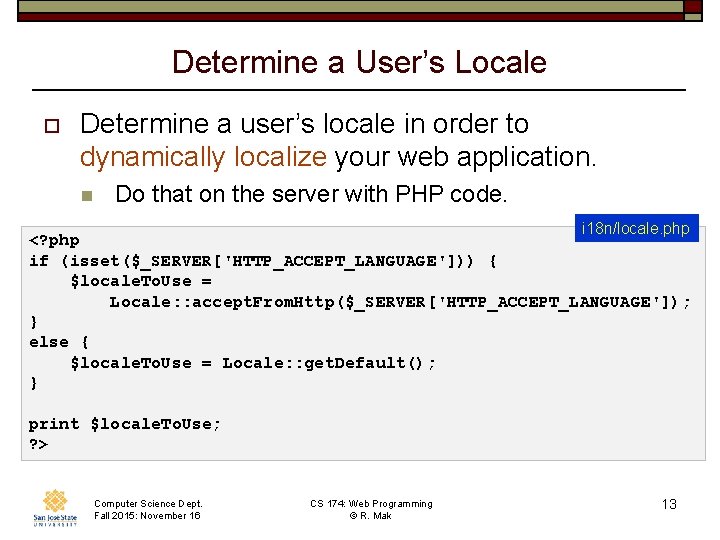Click 'your web application.' text

click(465, 158)
